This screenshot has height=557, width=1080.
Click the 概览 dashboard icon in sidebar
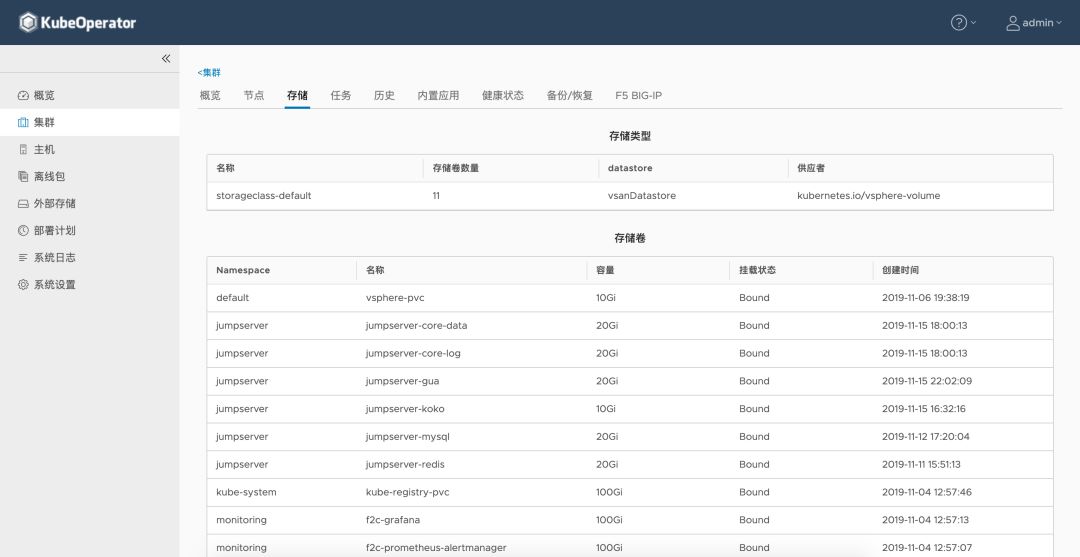pyautogui.click(x=23, y=96)
